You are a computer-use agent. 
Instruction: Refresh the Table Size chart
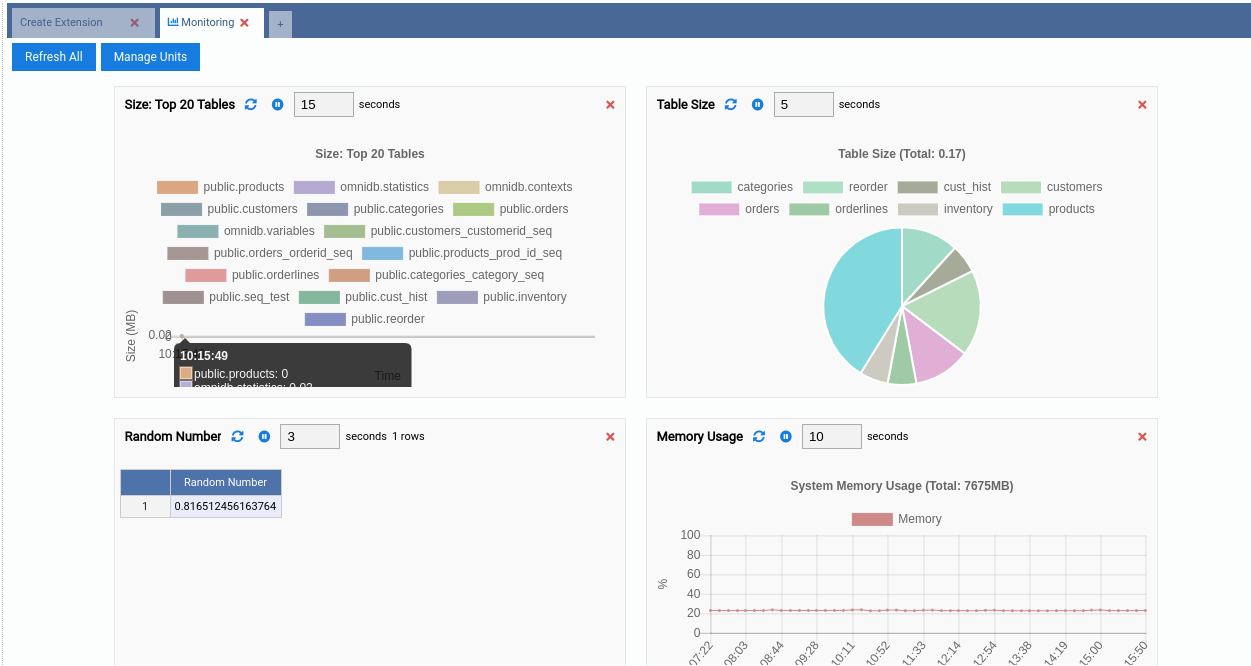click(731, 105)
